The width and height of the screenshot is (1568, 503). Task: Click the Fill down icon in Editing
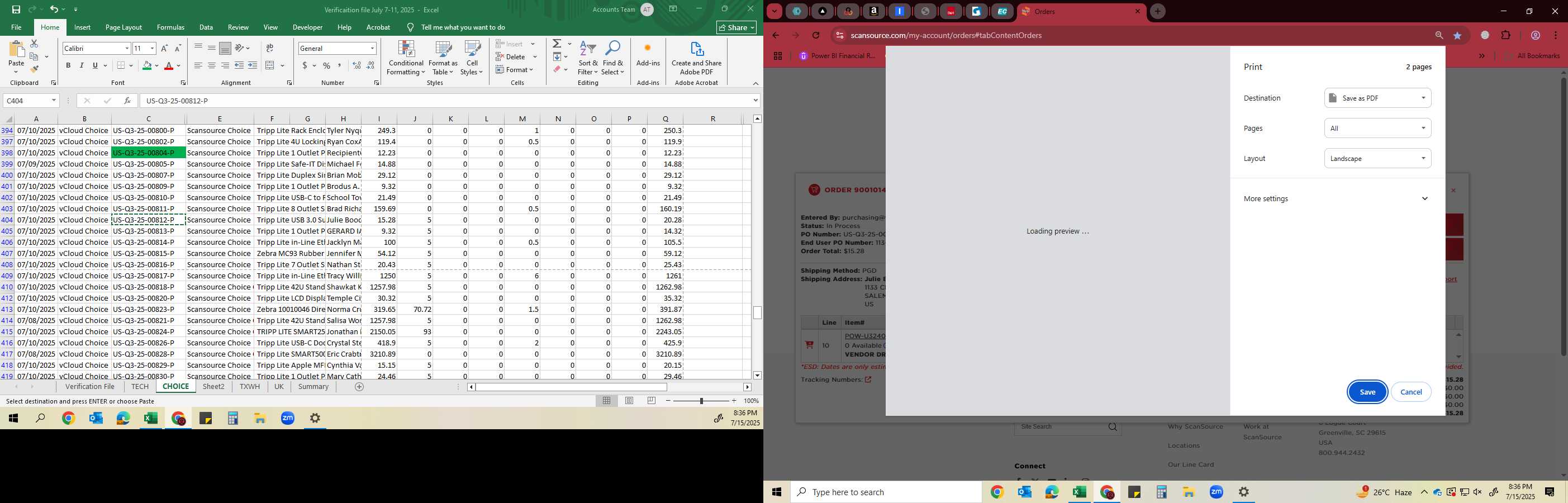click(557, 56)
